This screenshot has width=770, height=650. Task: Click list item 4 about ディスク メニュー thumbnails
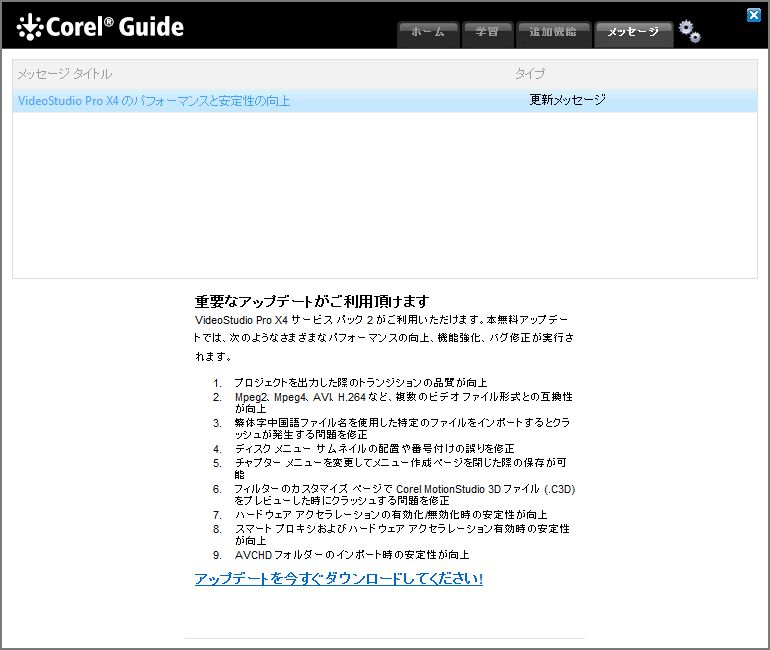pyautogui.click(x=374, y=449)
